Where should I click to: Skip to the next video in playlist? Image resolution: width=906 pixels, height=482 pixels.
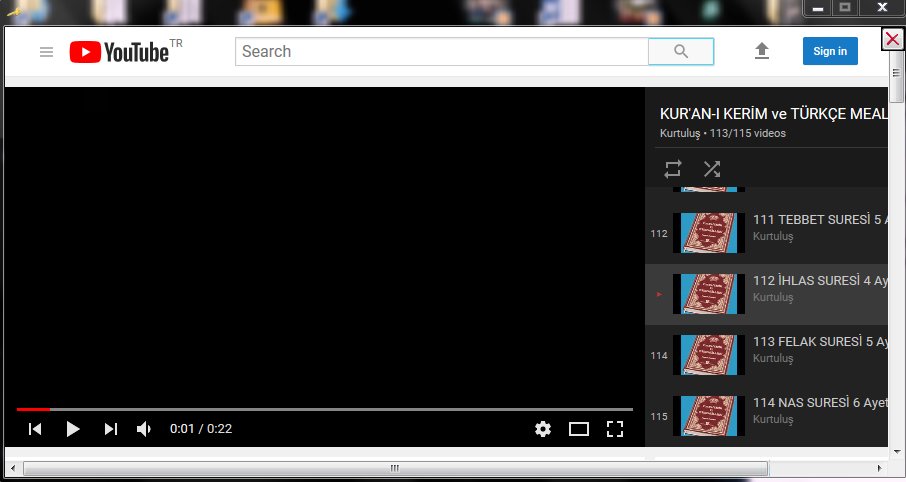[111, 429]
